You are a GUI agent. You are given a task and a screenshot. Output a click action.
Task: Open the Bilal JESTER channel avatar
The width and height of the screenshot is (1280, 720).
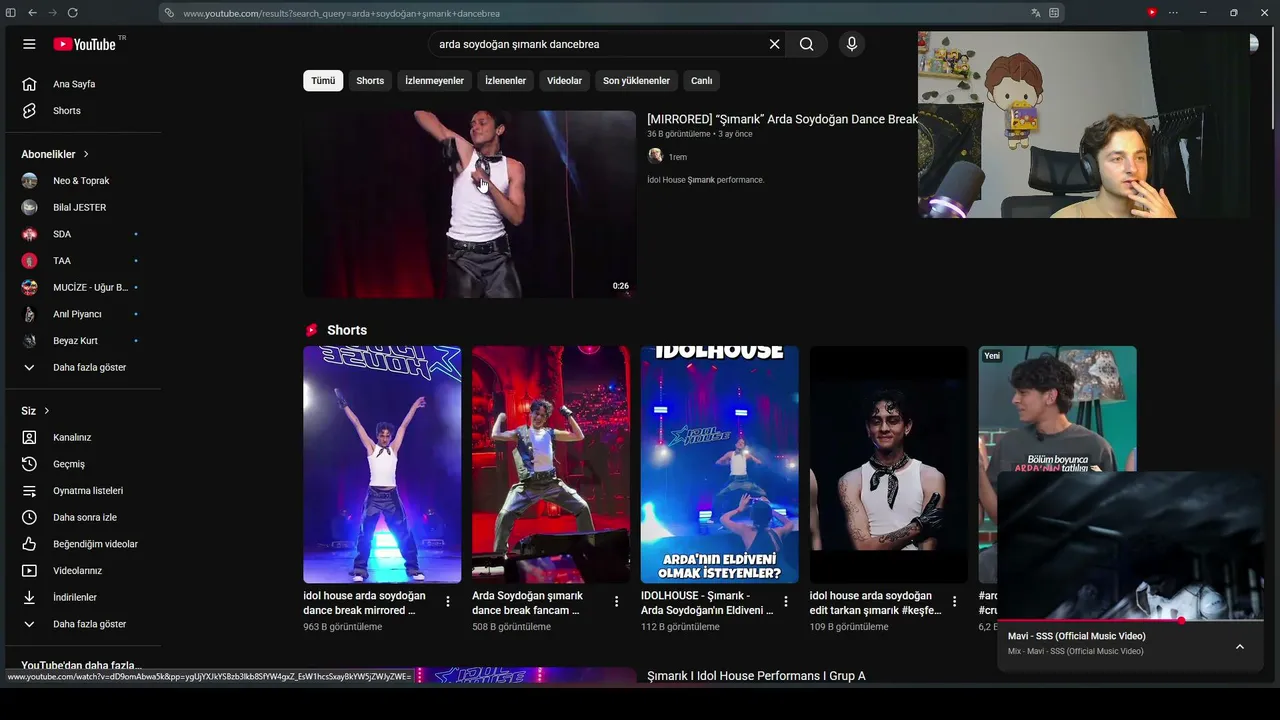point(29,207)
